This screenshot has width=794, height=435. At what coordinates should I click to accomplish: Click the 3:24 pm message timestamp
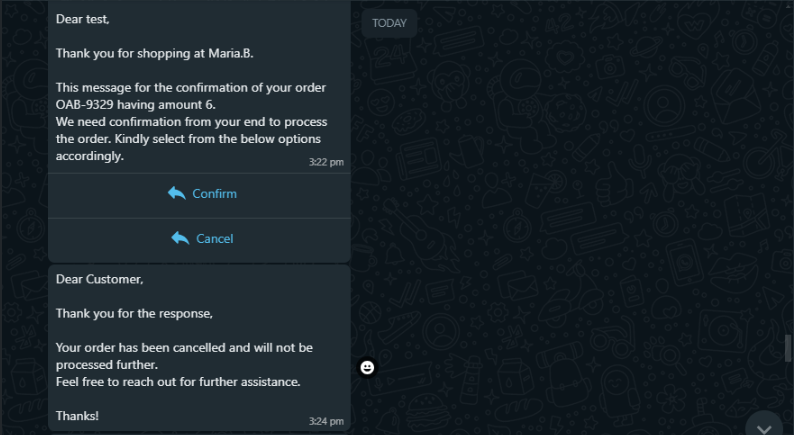pos(326,421)
